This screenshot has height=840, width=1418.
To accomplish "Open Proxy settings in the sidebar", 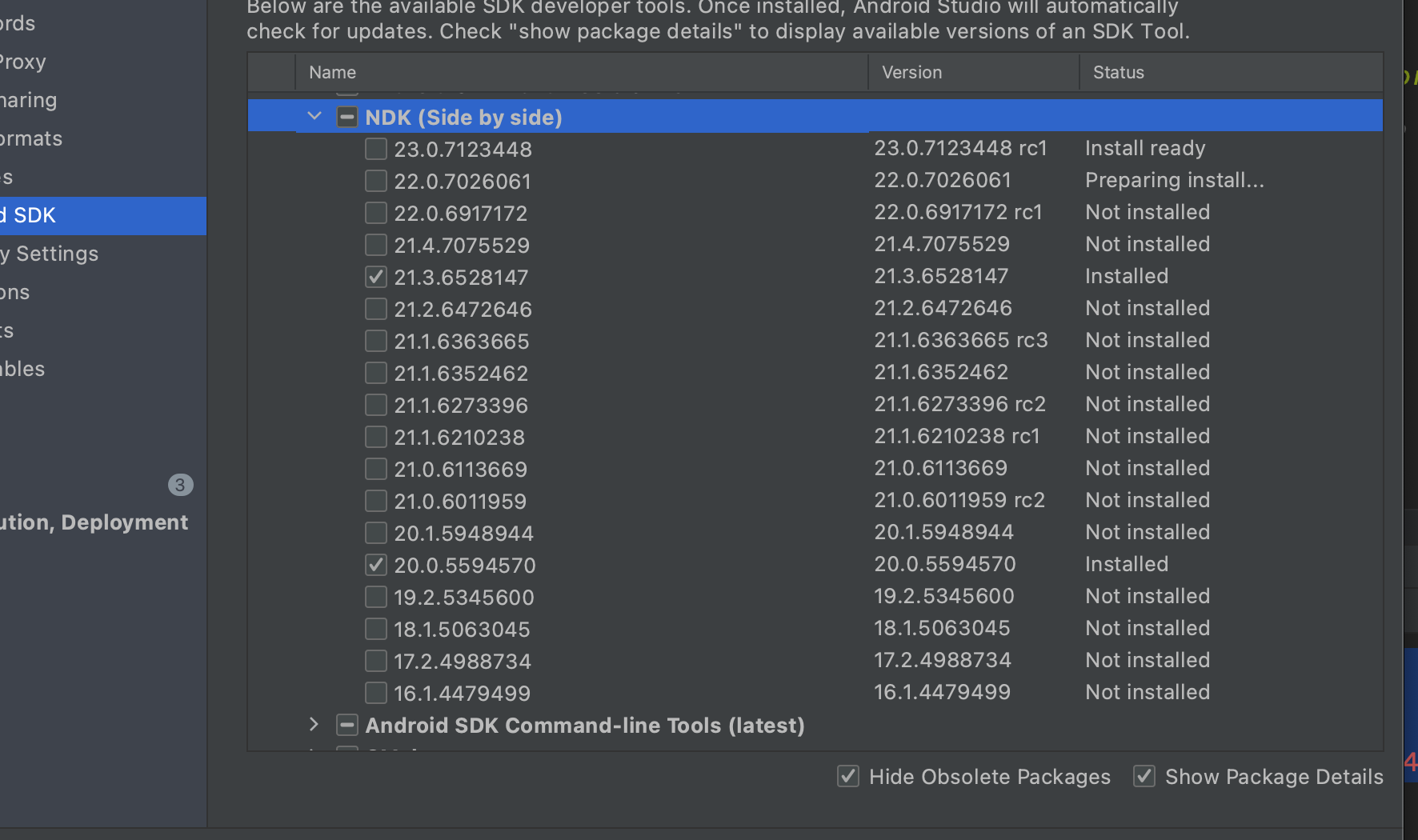I will click(22, 62).
